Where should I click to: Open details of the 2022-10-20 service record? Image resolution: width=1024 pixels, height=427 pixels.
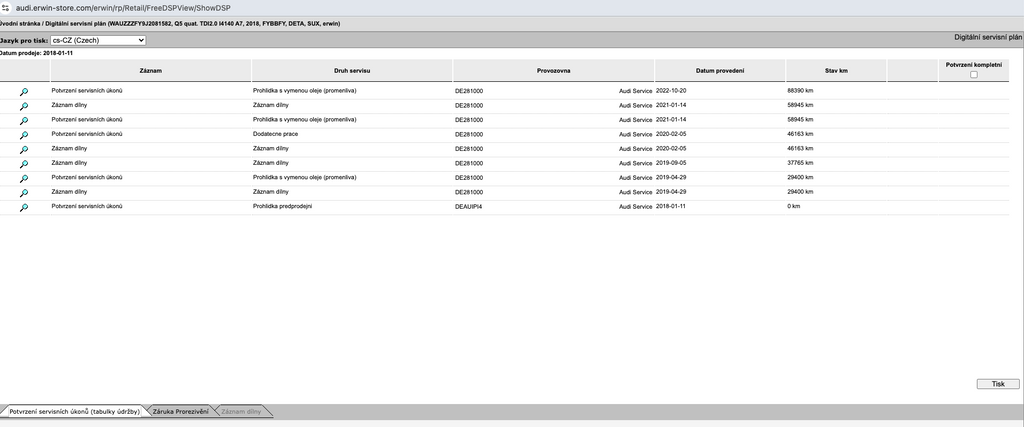tap(23, 91)
